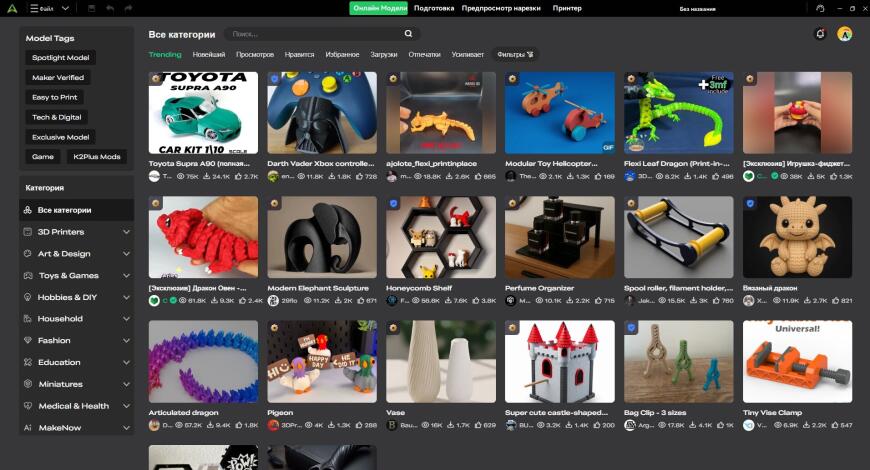870x470 pixels.
Task: Expand the dropdown arrow next to Файл
Action: (x=65, y=8)
